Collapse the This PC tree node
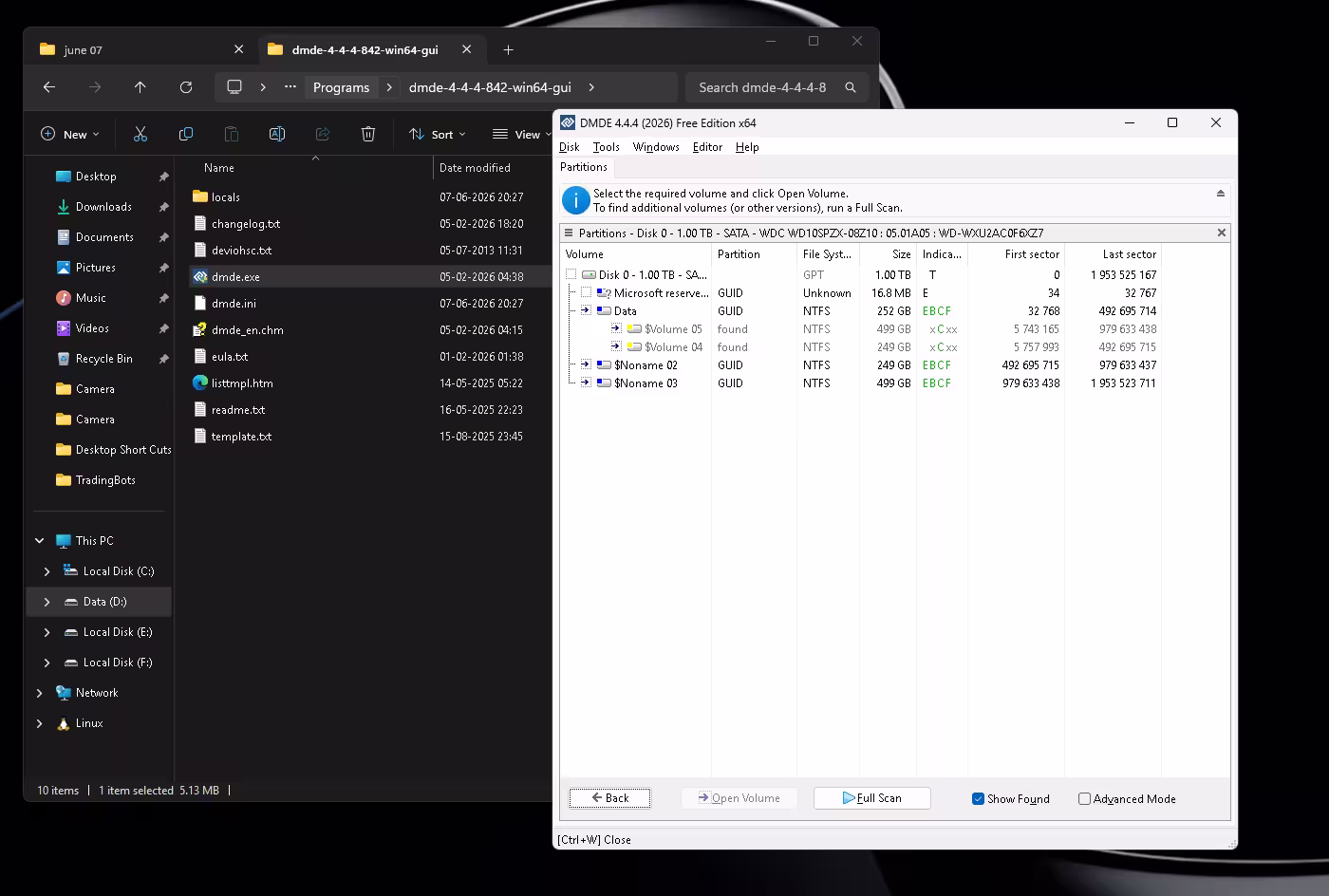Image resolution: width=1329 pixels, height=896 pixels. 39,541
